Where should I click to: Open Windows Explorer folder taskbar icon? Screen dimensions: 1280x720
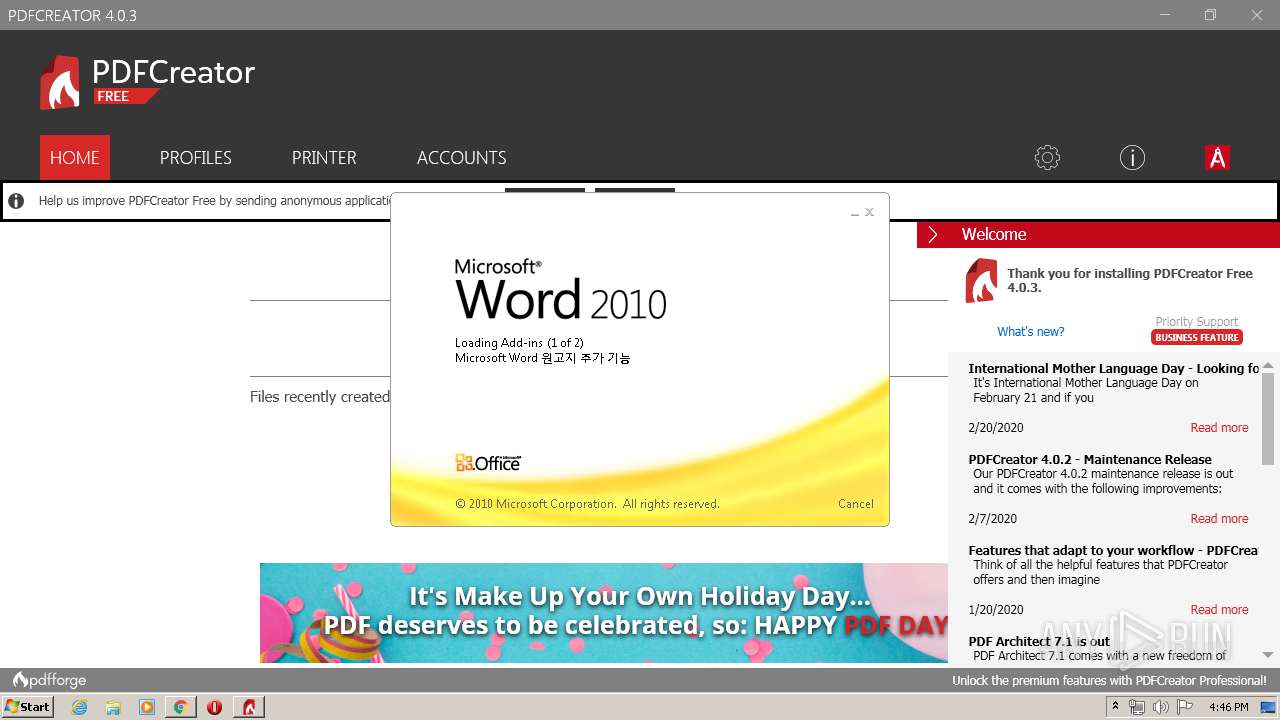coord(113,707)
